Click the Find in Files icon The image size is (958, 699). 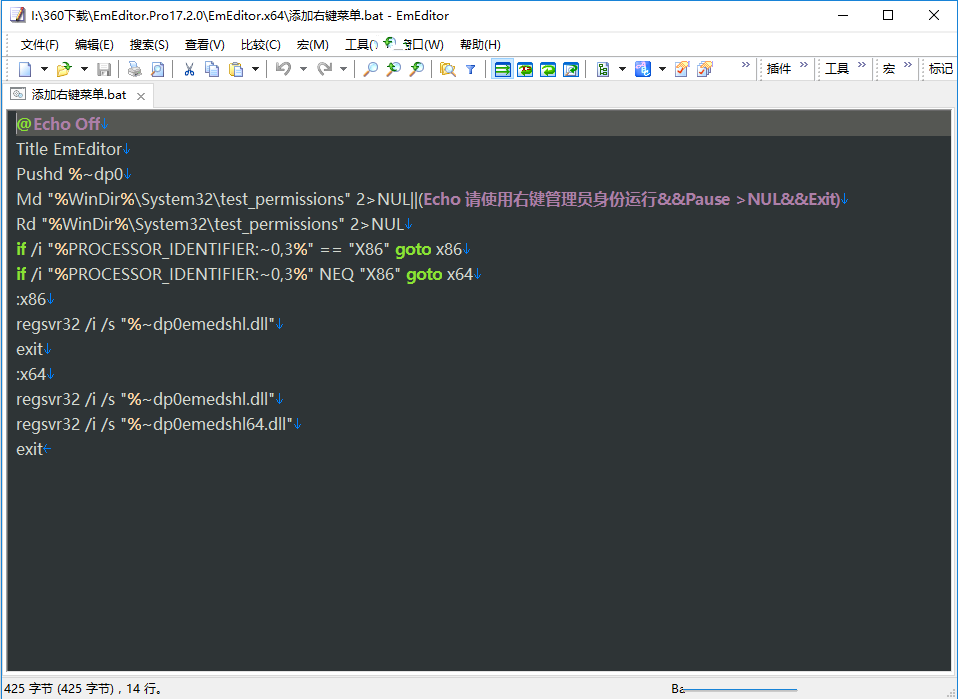point(447,69)
